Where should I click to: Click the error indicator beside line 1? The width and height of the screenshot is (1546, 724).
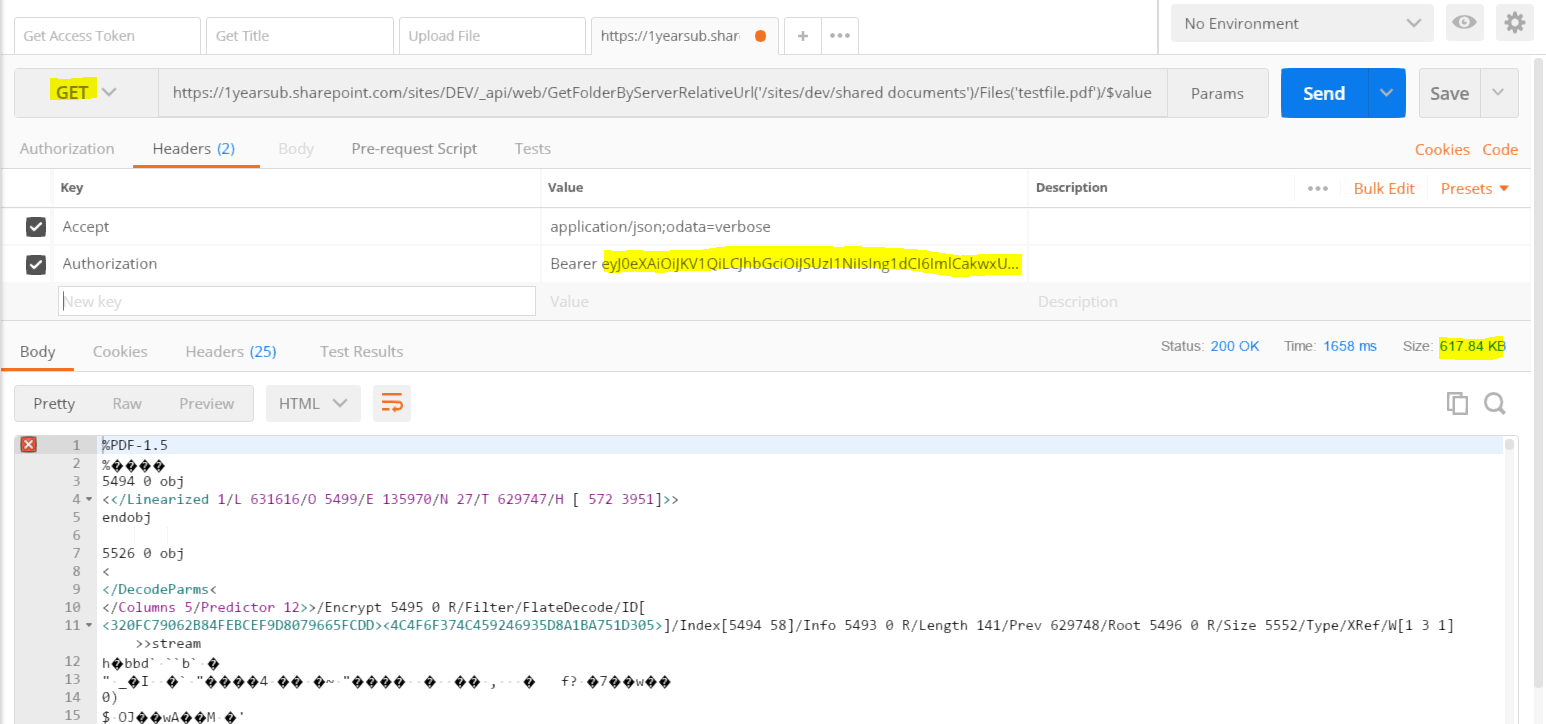27,444
